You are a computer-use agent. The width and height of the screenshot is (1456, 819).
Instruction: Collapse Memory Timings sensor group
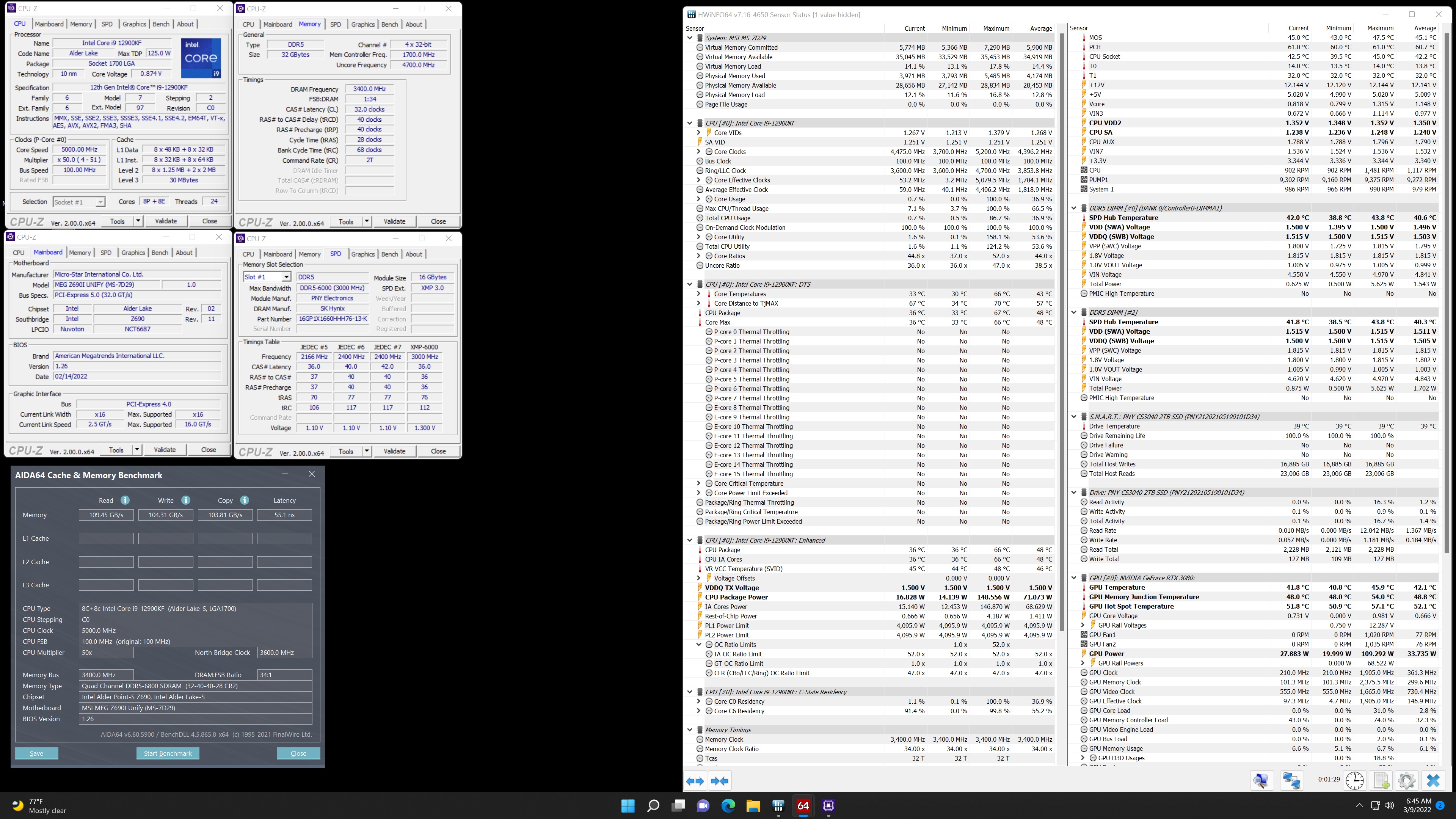(690, 730)
